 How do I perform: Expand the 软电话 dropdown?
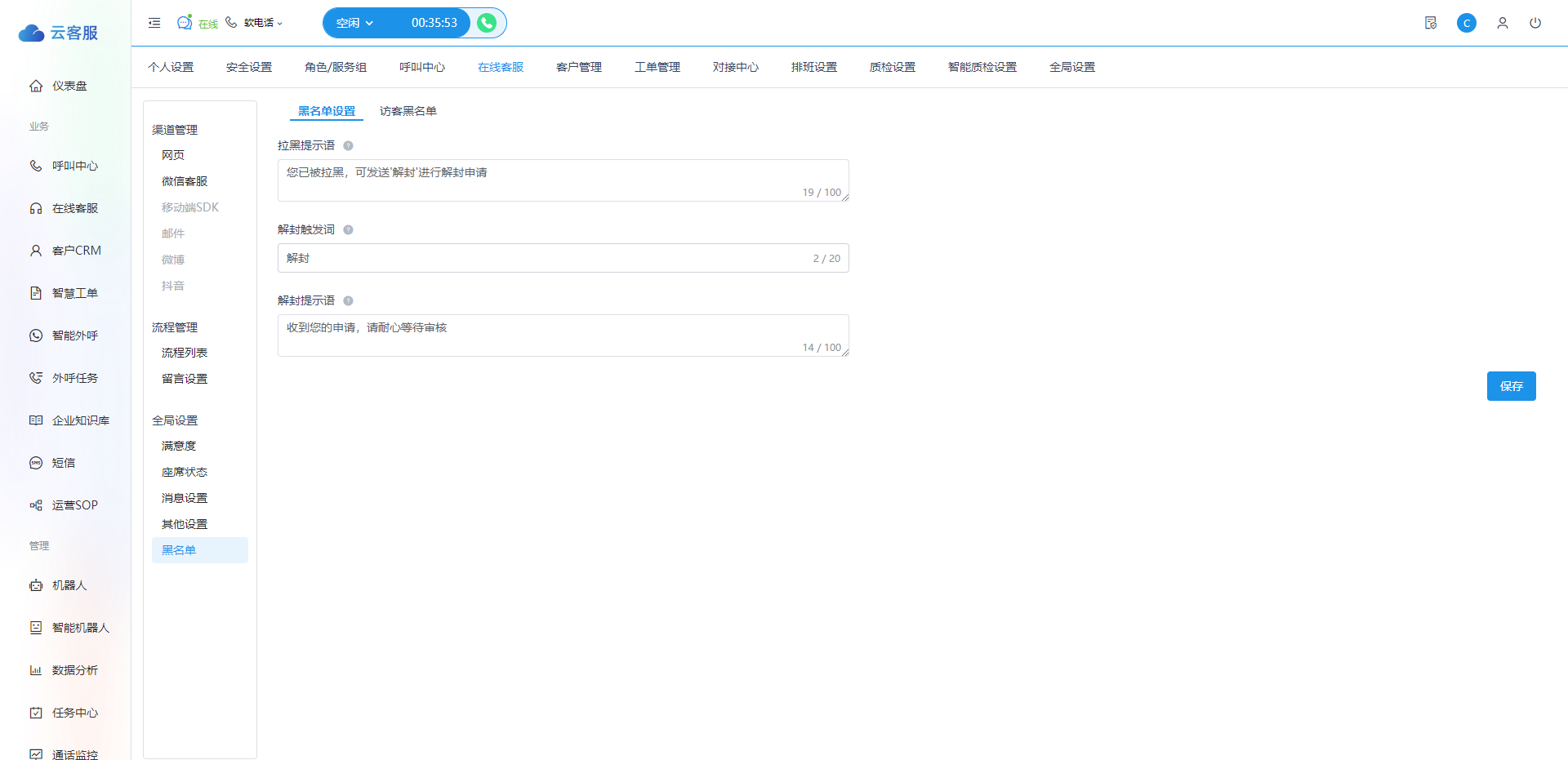[263, 23]
